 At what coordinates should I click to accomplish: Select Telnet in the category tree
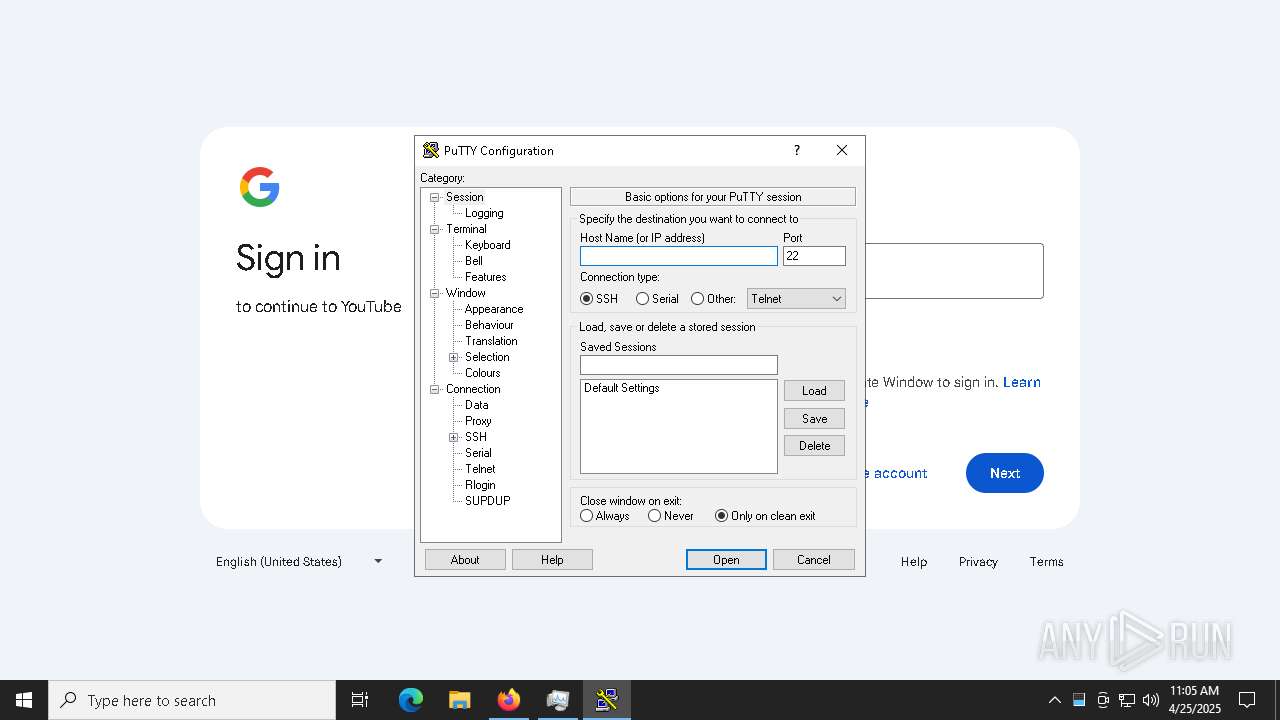tap(480, 469)
